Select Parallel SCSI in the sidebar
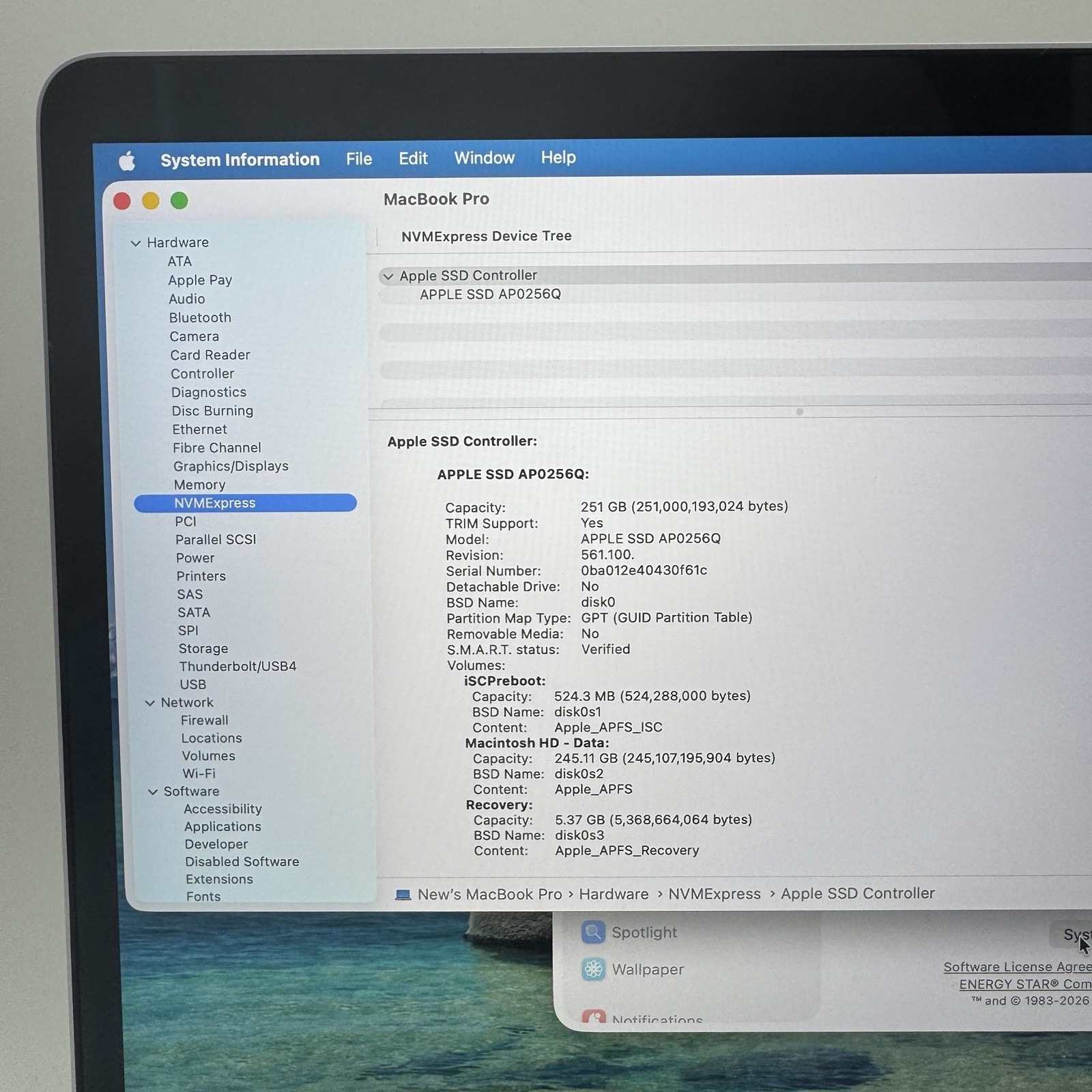The image size is (1092, 1092). pyautogui.click(x=216, y=539)
